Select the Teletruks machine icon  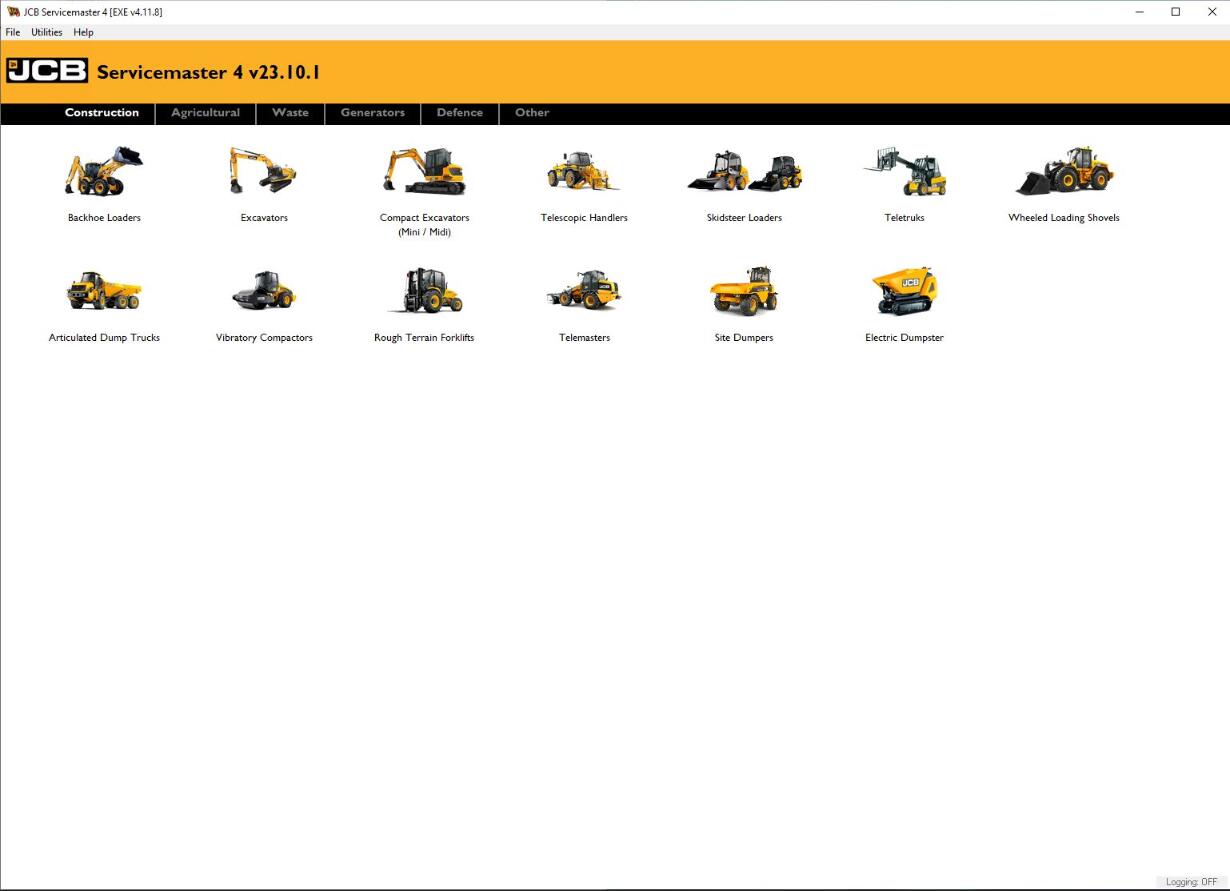tap(904, 172)
